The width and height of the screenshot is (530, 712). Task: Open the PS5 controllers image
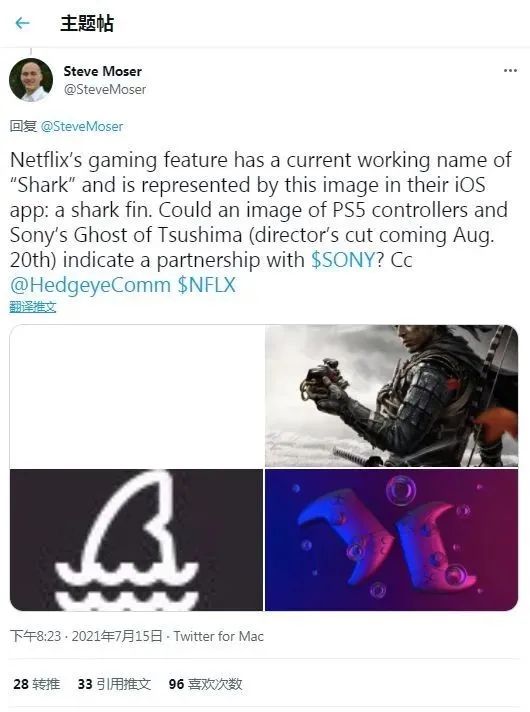click(x=391, y=540)
